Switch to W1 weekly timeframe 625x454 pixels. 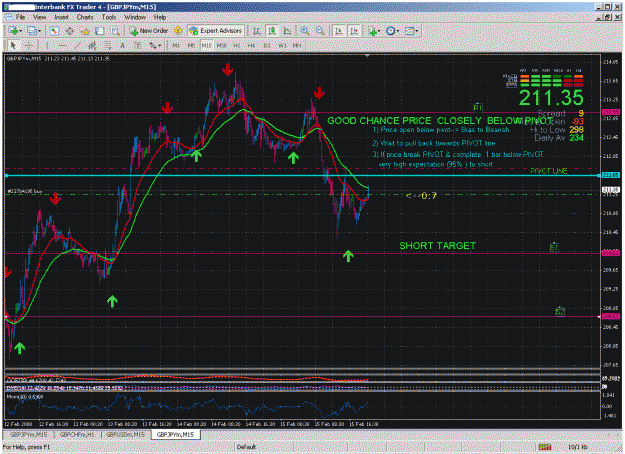(x=282, y=45)
